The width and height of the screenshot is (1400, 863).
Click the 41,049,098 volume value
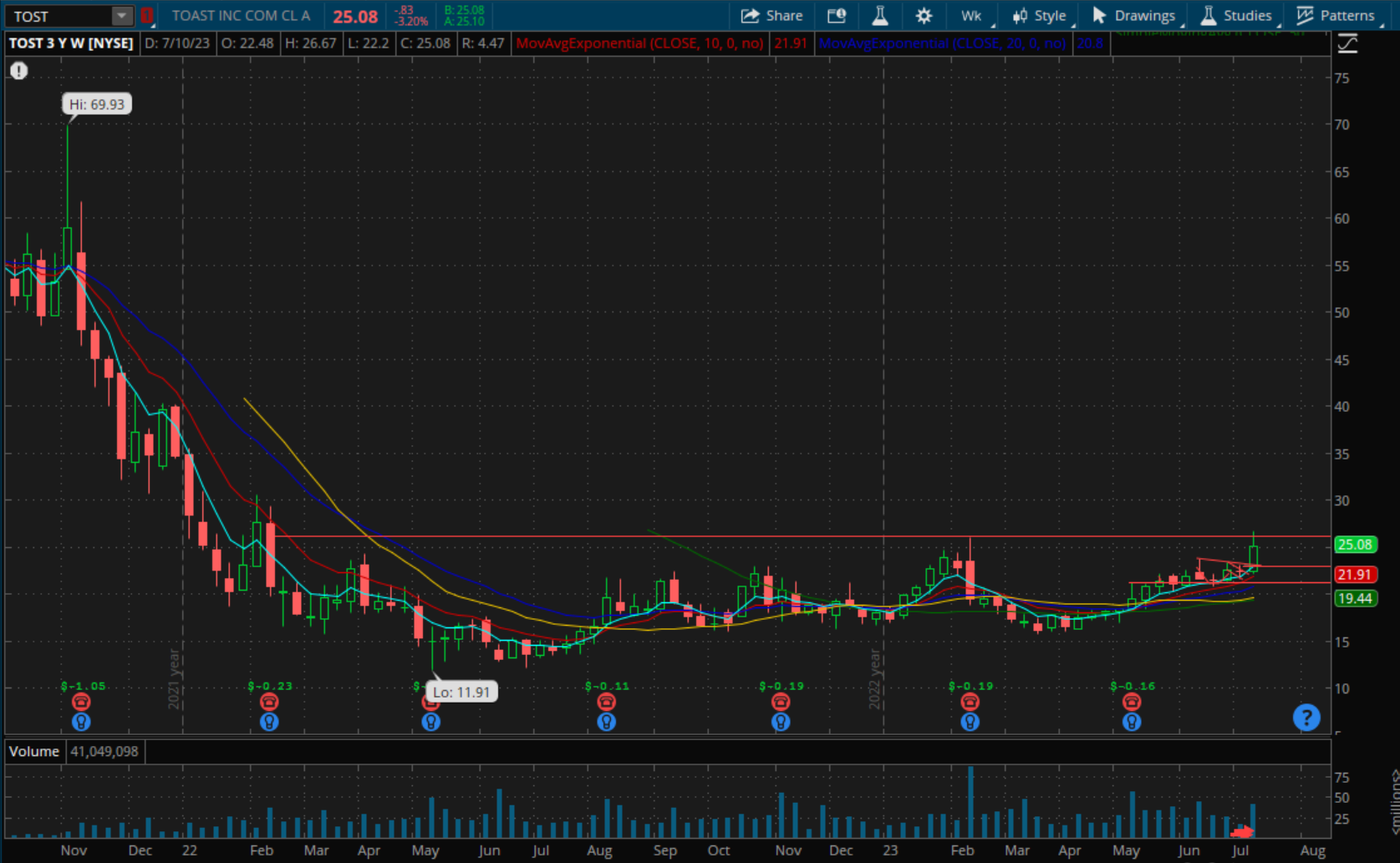[x=104, y=751]
